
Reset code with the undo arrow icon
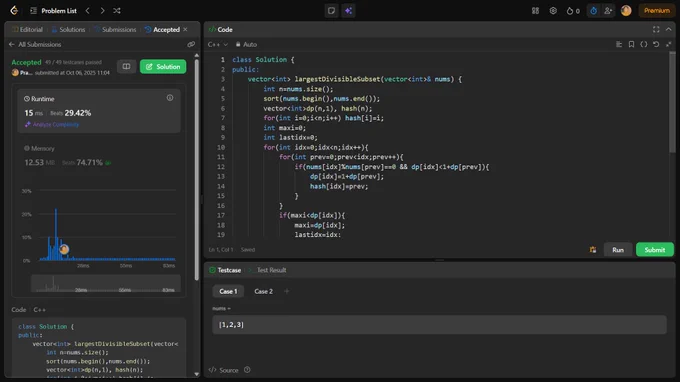(x=656, y=44)
